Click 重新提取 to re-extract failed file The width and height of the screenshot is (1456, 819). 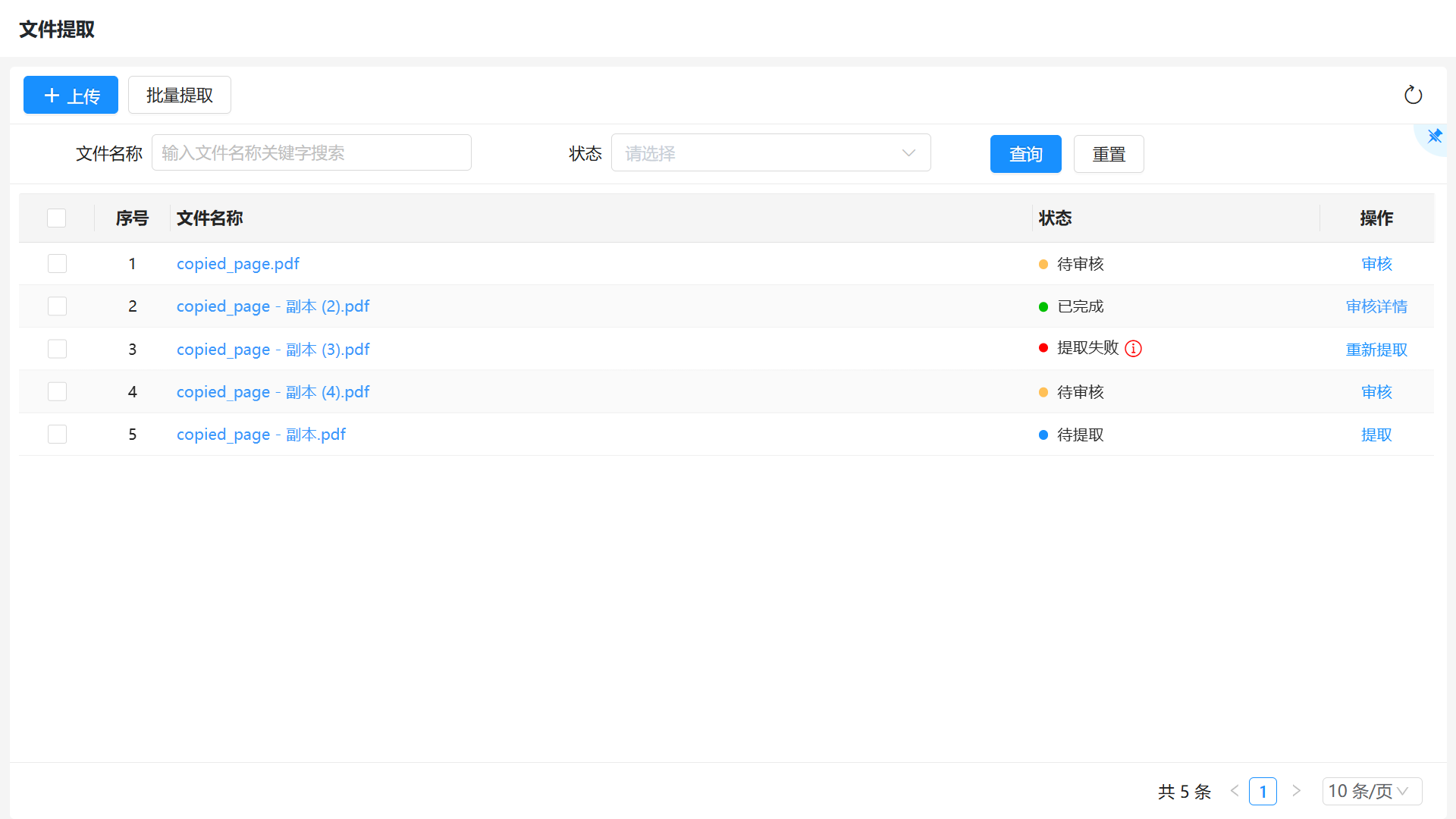tap(1376, 350)
